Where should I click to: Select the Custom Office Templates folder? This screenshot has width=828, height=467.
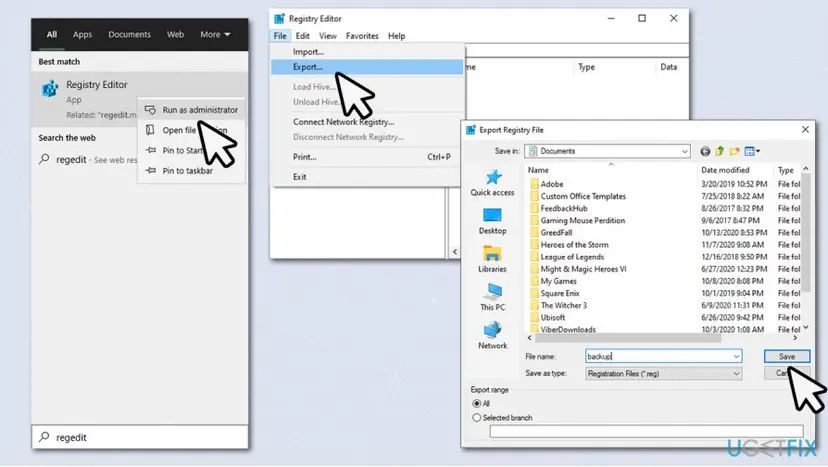tap(583, 196)
